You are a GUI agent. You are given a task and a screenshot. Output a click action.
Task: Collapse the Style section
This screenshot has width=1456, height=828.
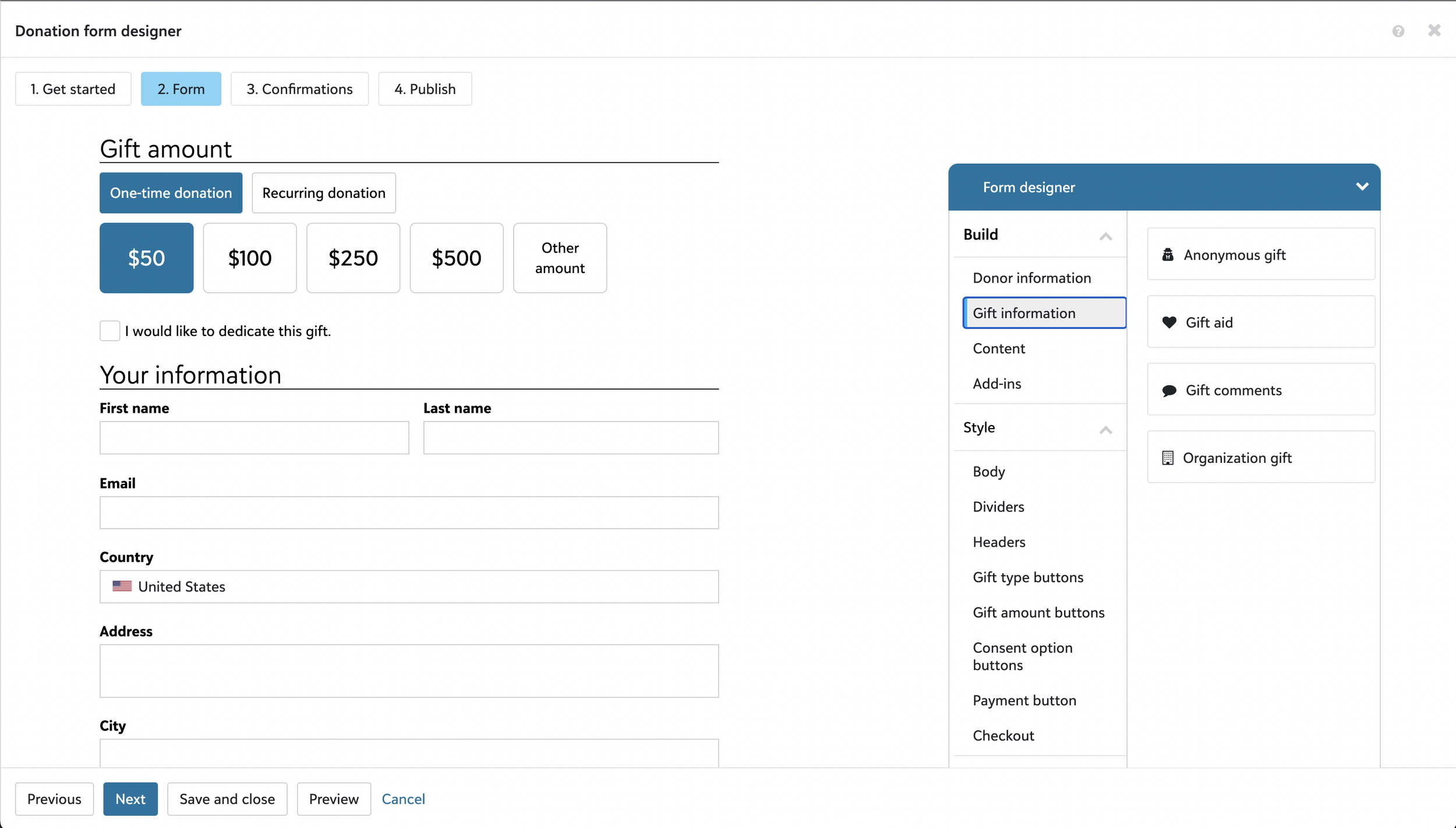(x=1105, y=430)
